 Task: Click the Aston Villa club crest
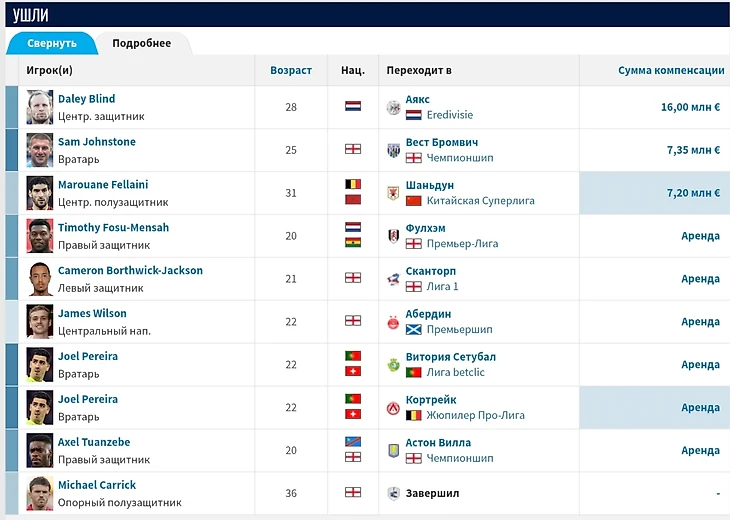pos(393,450)
